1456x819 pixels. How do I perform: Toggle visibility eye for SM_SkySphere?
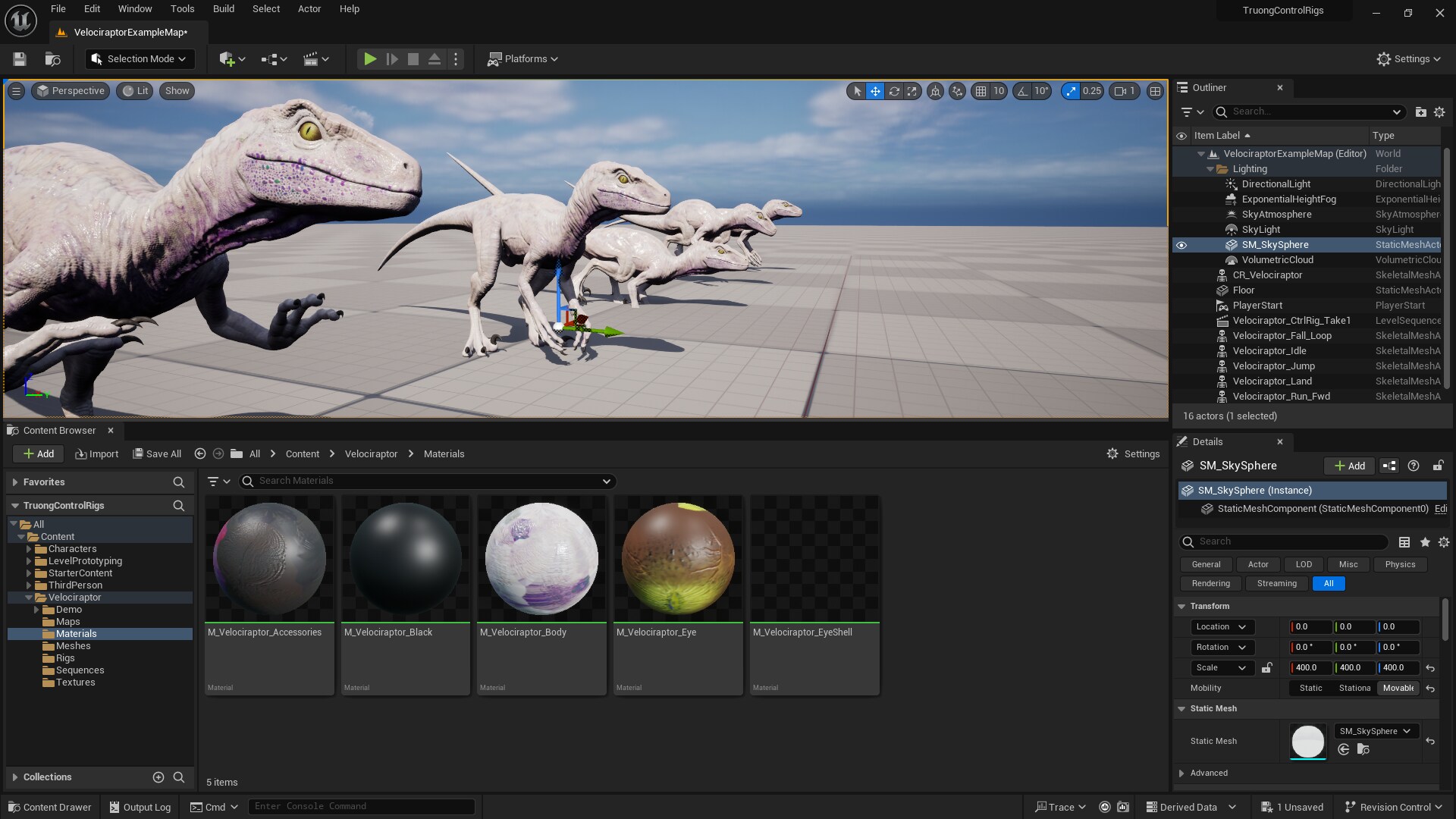[1181, 245]
